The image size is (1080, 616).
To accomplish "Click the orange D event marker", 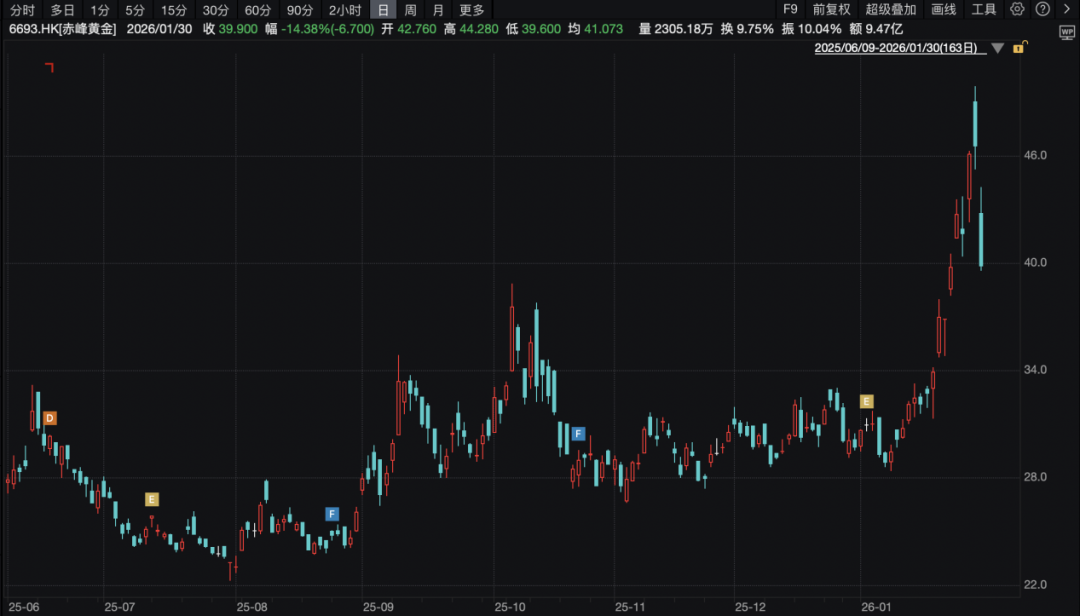I will 50,418.
